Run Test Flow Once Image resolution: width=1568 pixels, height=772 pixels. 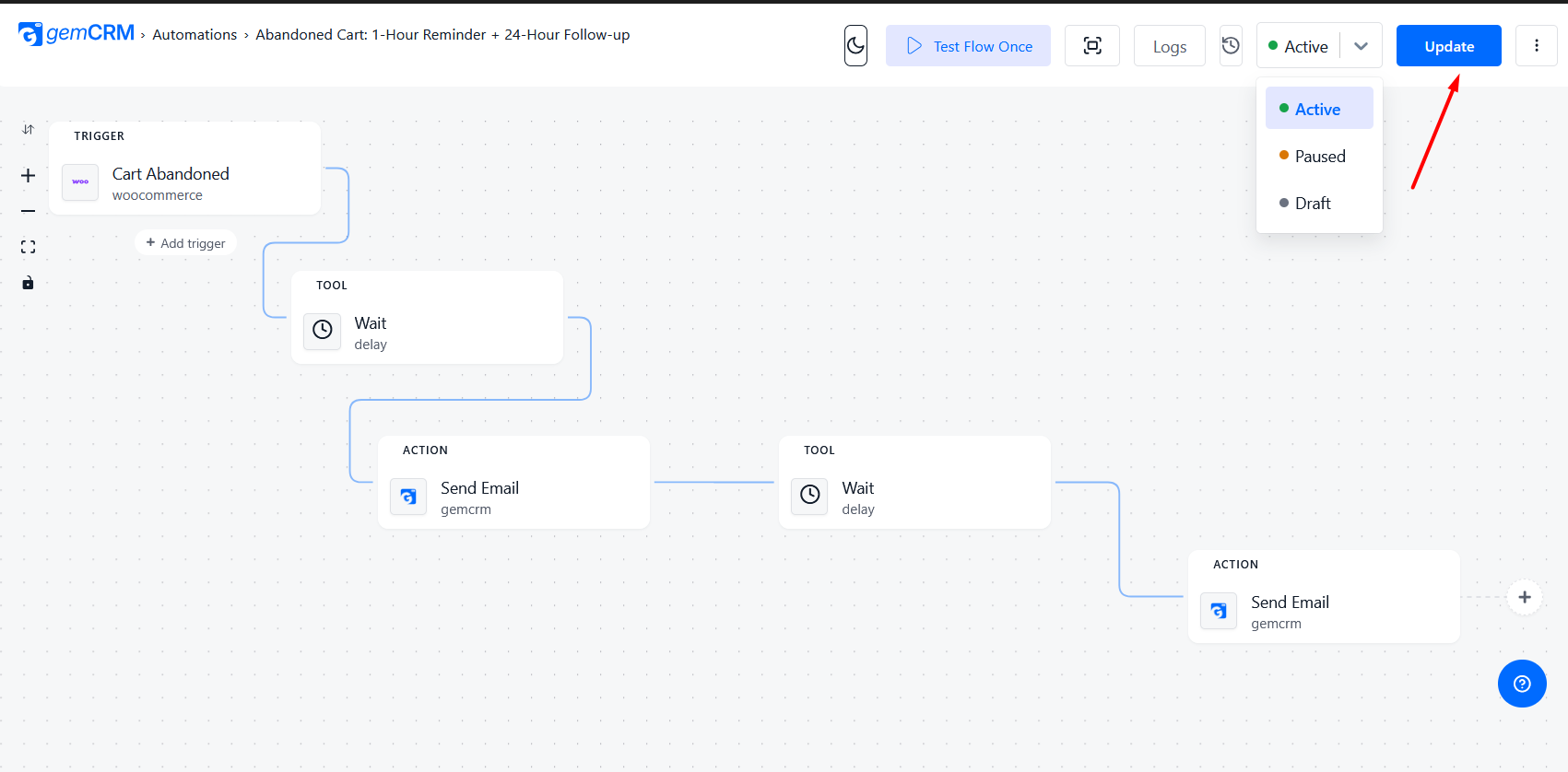(968, 46)
